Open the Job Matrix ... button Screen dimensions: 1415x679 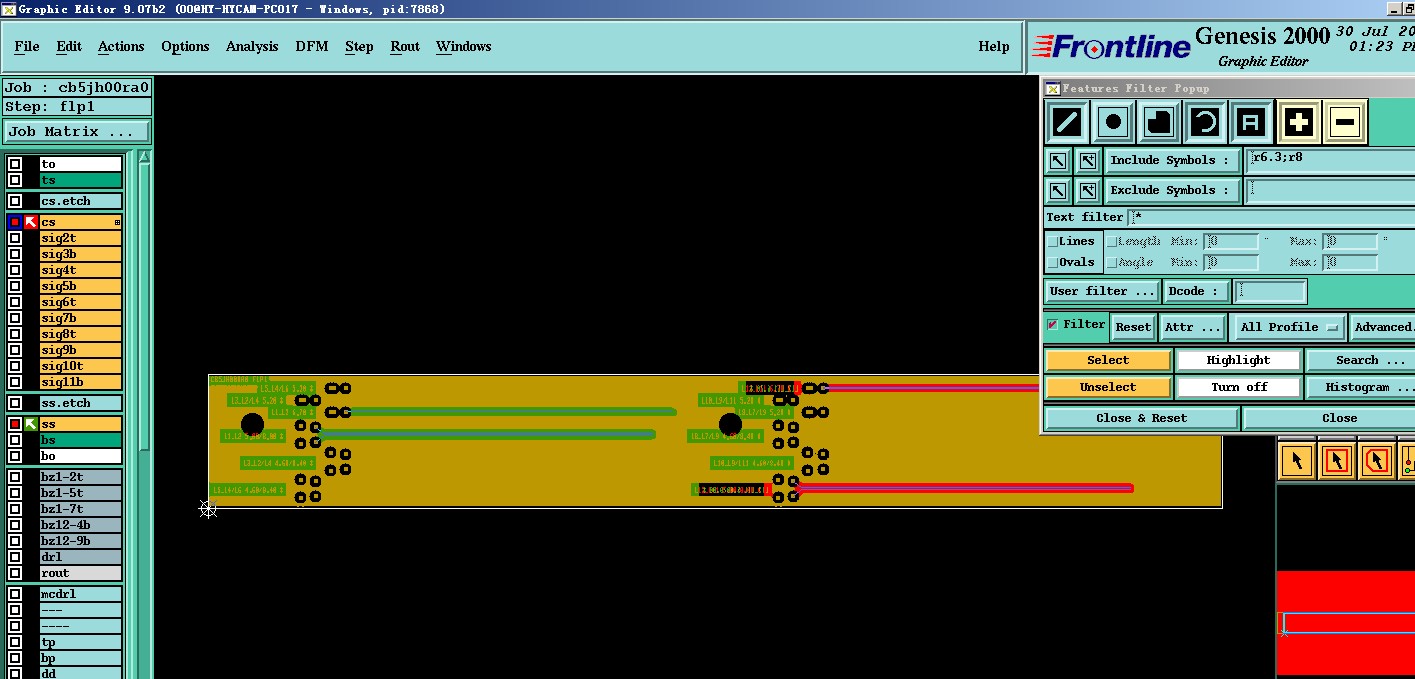point(77,131)
